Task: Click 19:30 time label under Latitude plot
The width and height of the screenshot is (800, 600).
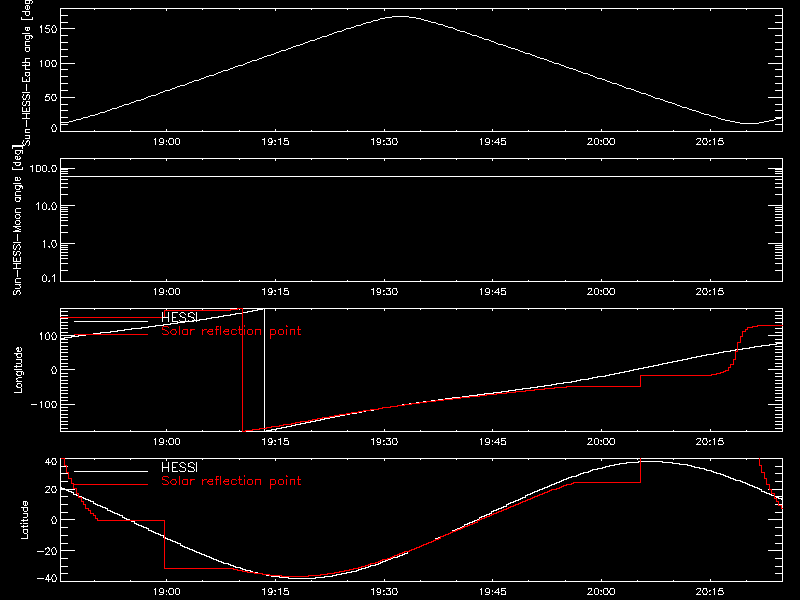Action: pos(384,592)
